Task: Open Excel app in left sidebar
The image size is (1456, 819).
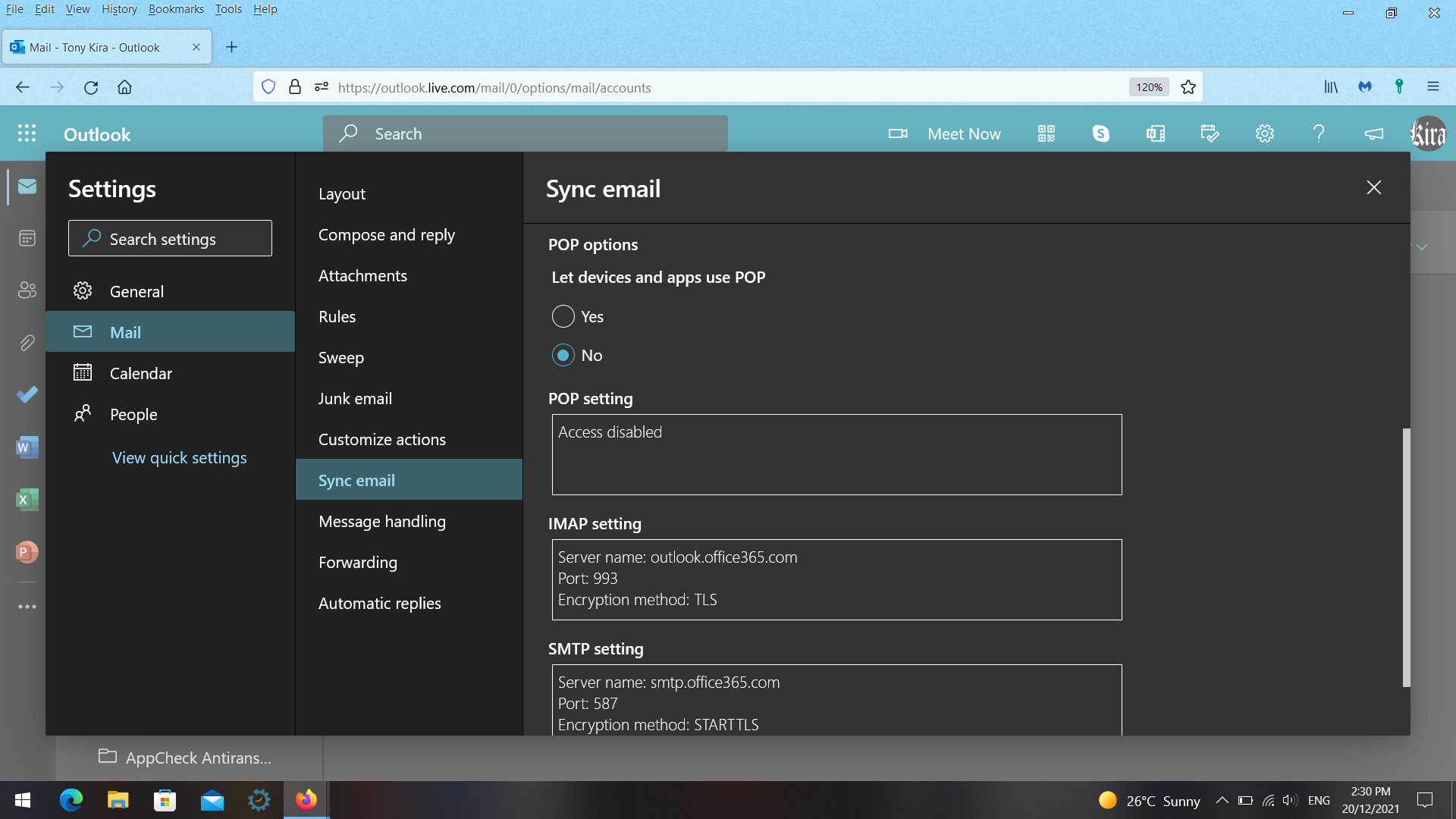Action: point(27,500)
